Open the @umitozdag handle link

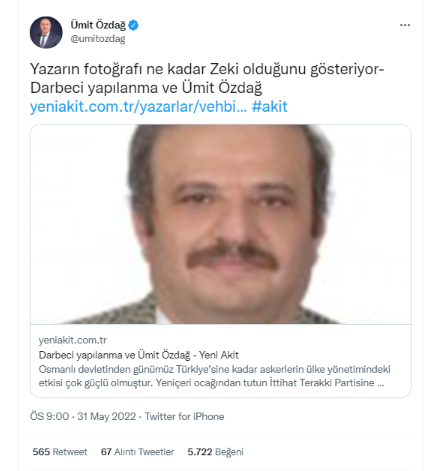click(x=98, y=39)
